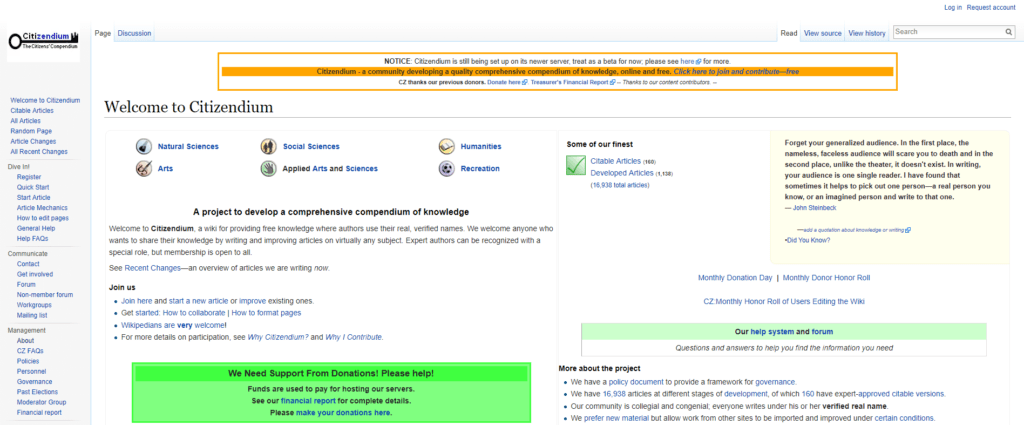The height and width of the screenshot is (425, 1024).
Task: Open Natural Sciences link
Action: tap(188, 147)
